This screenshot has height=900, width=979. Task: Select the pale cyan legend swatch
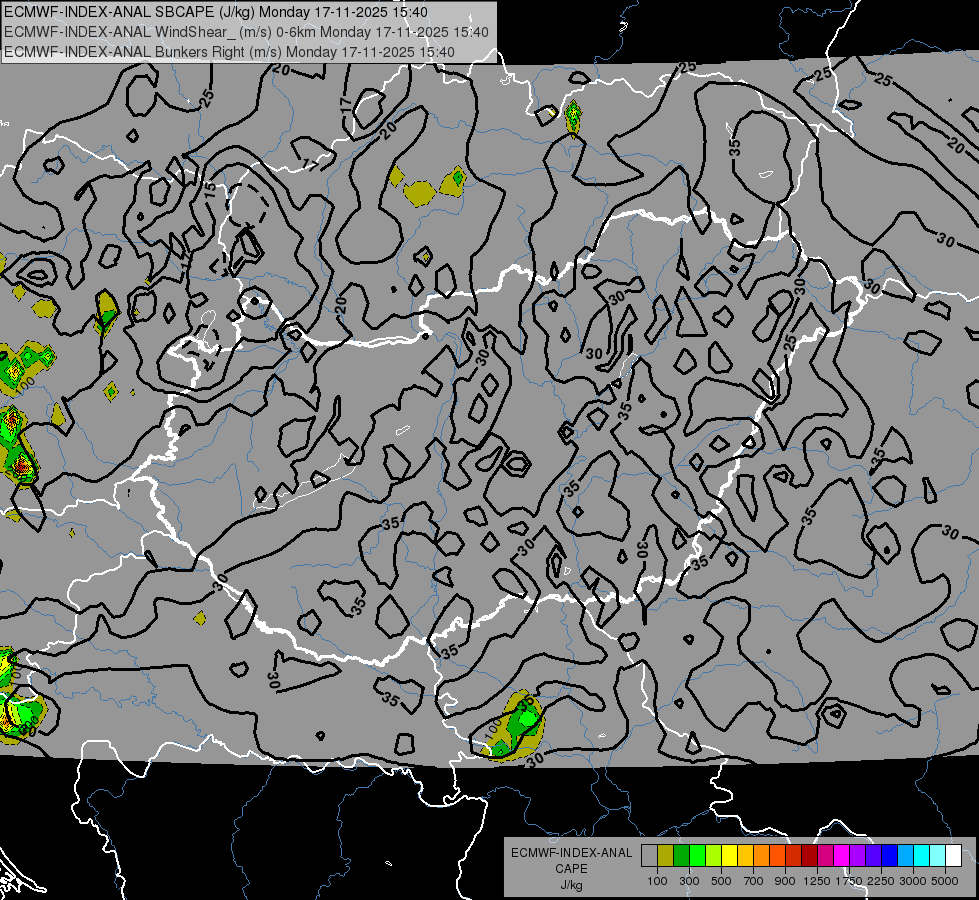tap(937, 856)
